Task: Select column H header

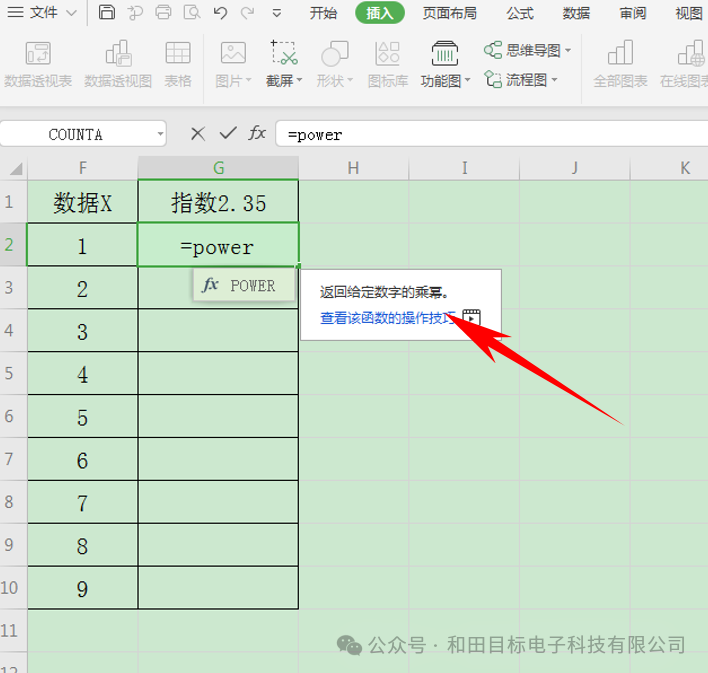Action: (x=354, y=168)
